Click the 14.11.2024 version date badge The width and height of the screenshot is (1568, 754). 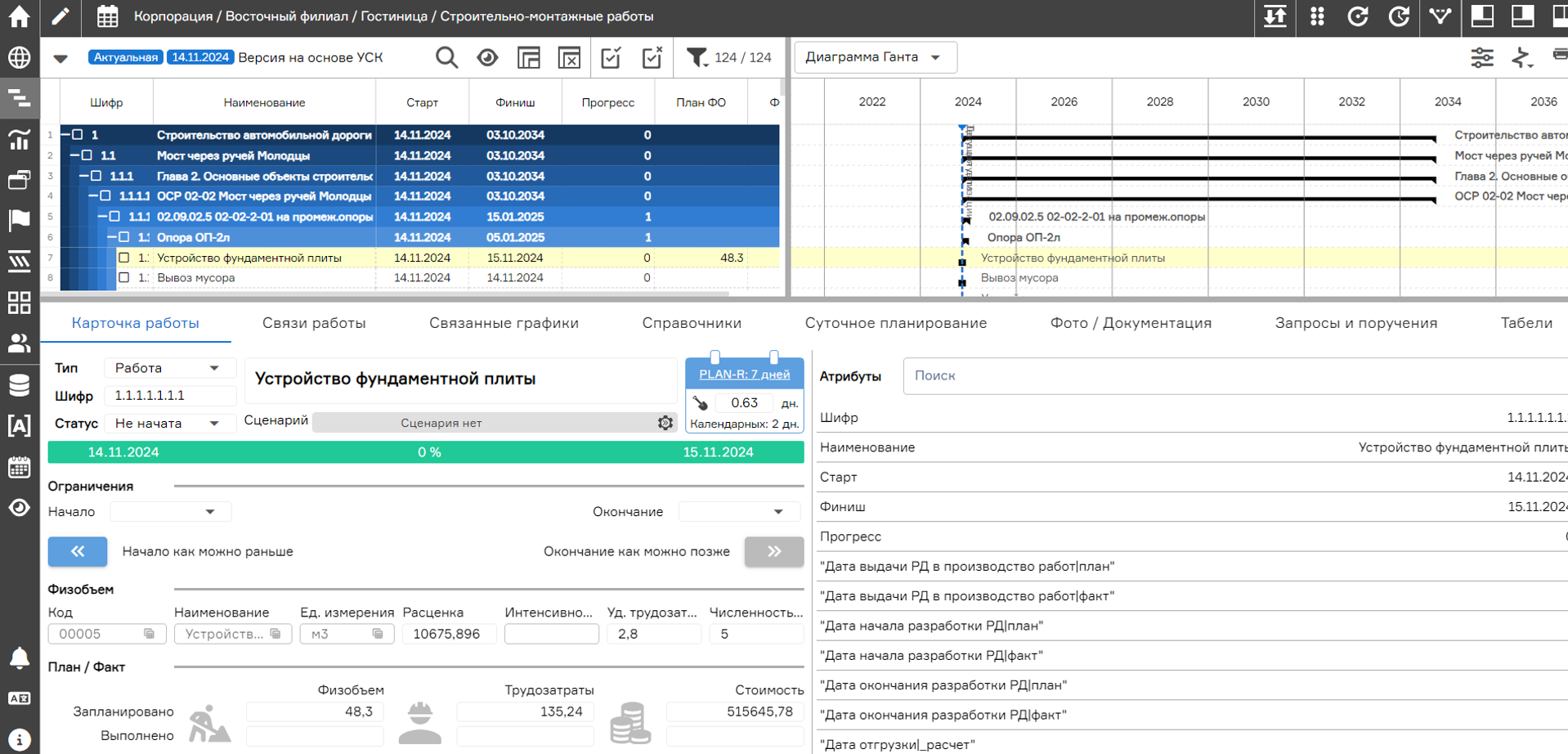pyautogui.click(x=200, y=57)
